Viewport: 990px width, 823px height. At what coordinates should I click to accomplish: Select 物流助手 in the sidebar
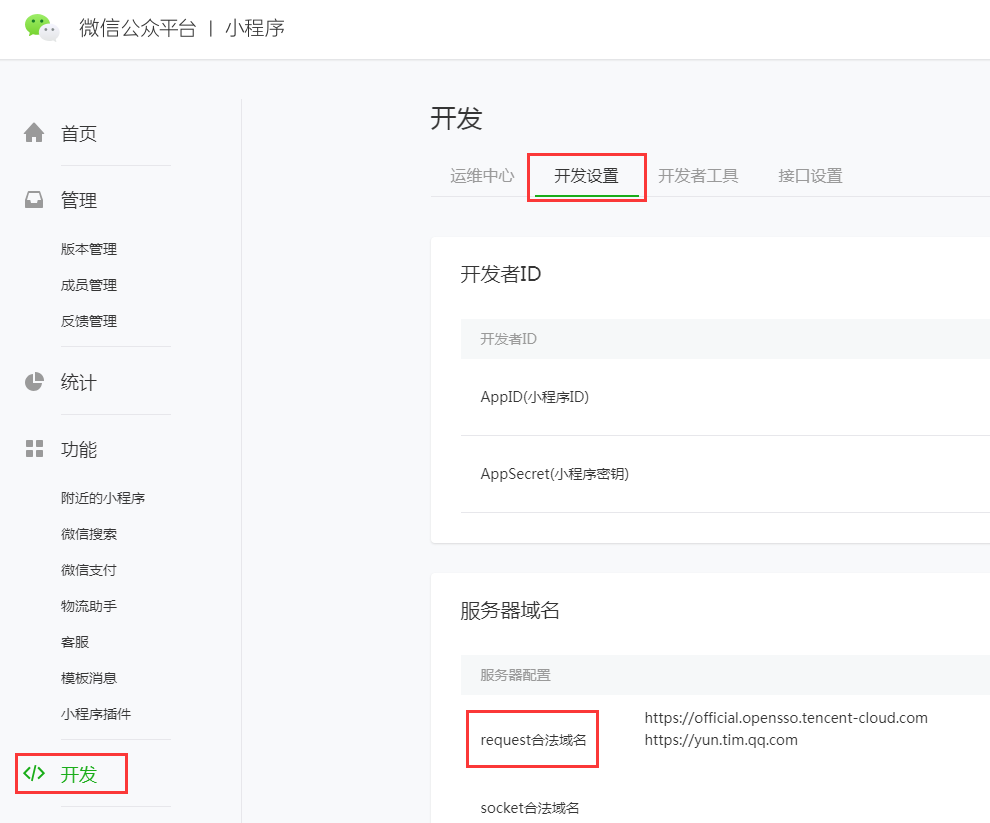[x=89, y=606]
